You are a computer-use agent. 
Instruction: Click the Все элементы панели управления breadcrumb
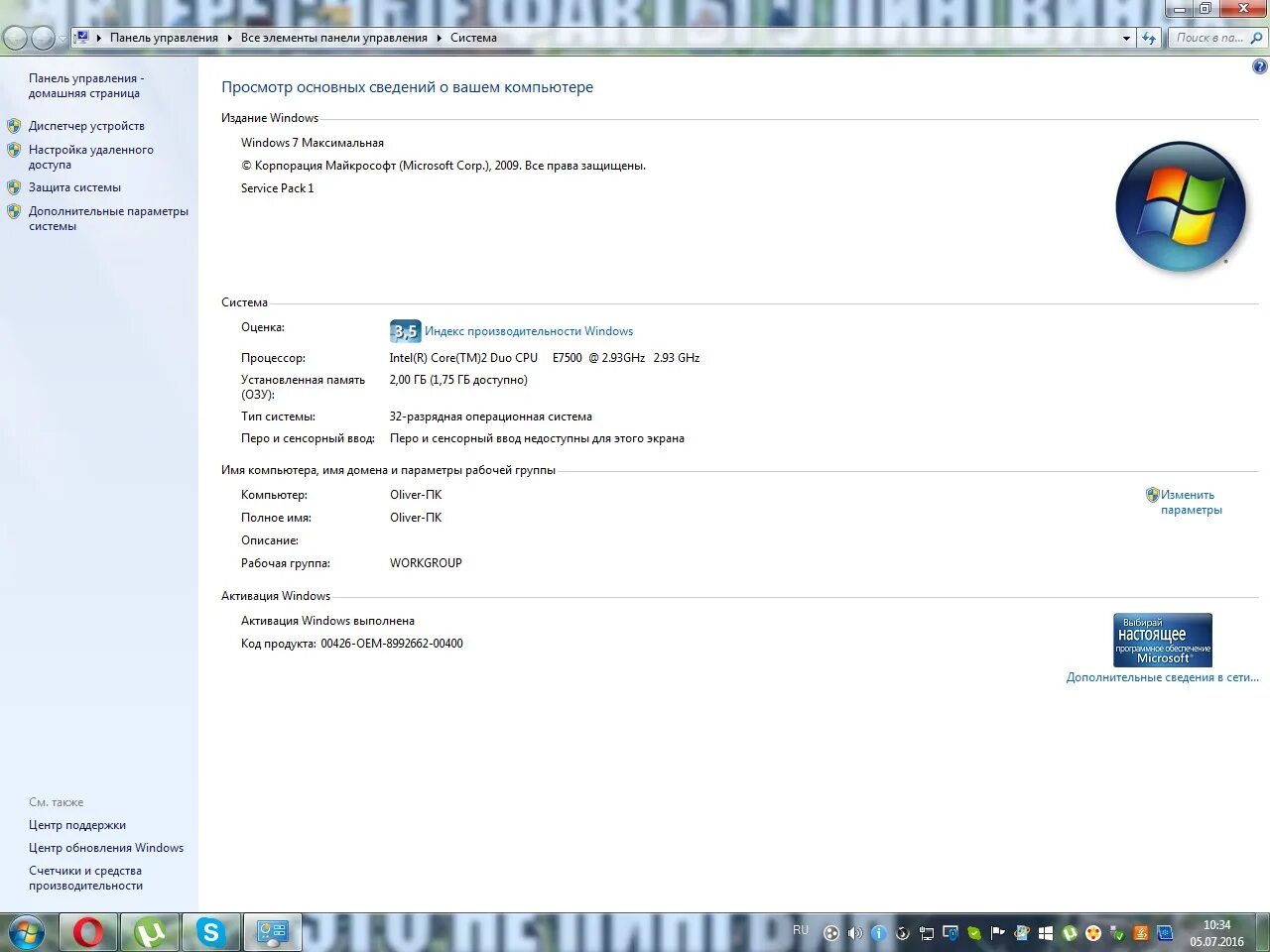[x=334, y=38]
